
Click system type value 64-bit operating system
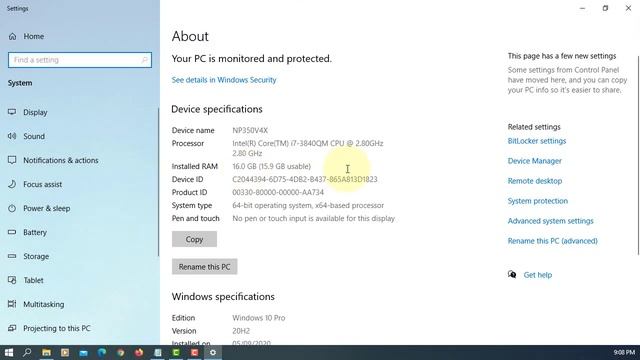[308, 206]
